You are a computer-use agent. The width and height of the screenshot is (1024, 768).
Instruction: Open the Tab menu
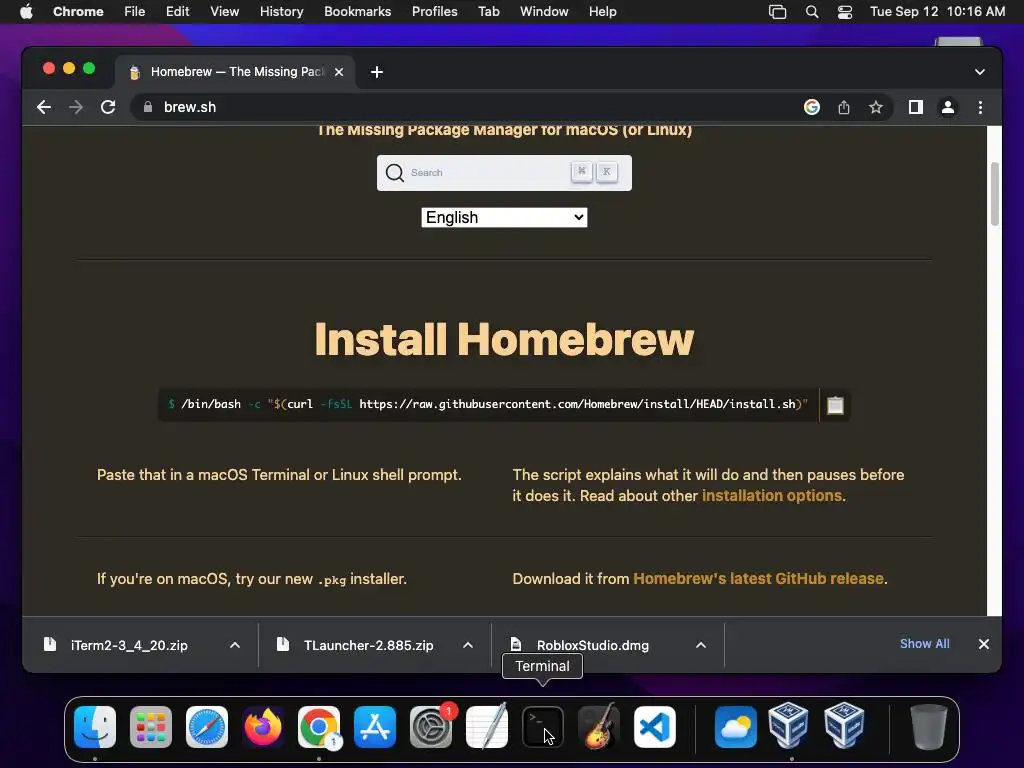[x=488, y=12]
